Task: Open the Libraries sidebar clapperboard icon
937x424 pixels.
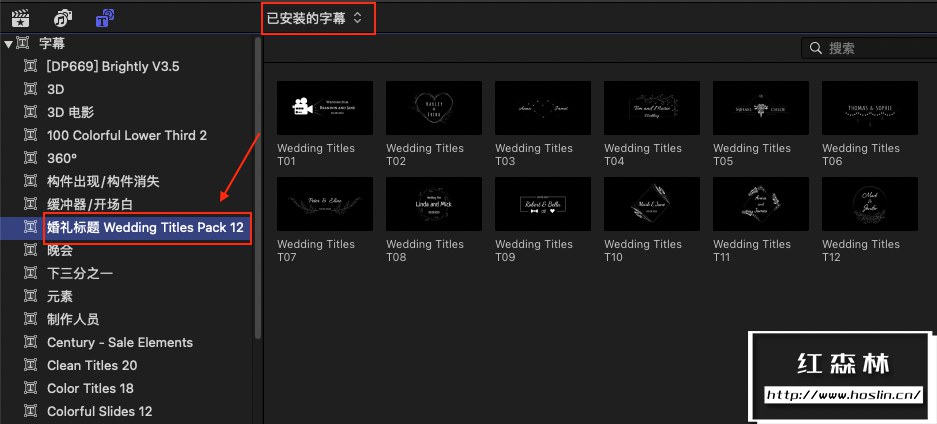Action: (20, 18)
